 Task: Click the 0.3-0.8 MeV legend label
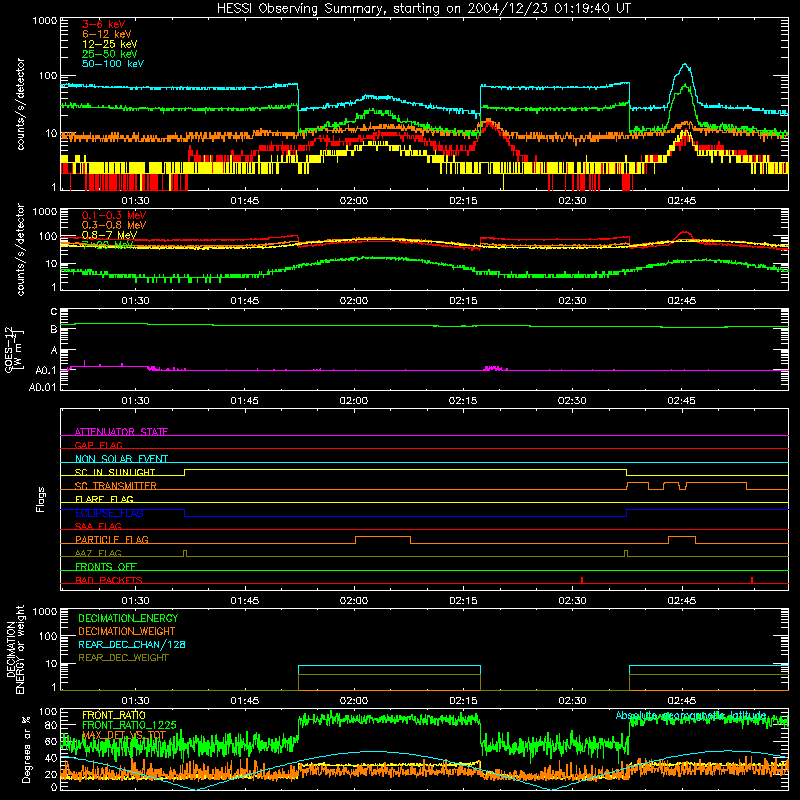coord(114,225)
